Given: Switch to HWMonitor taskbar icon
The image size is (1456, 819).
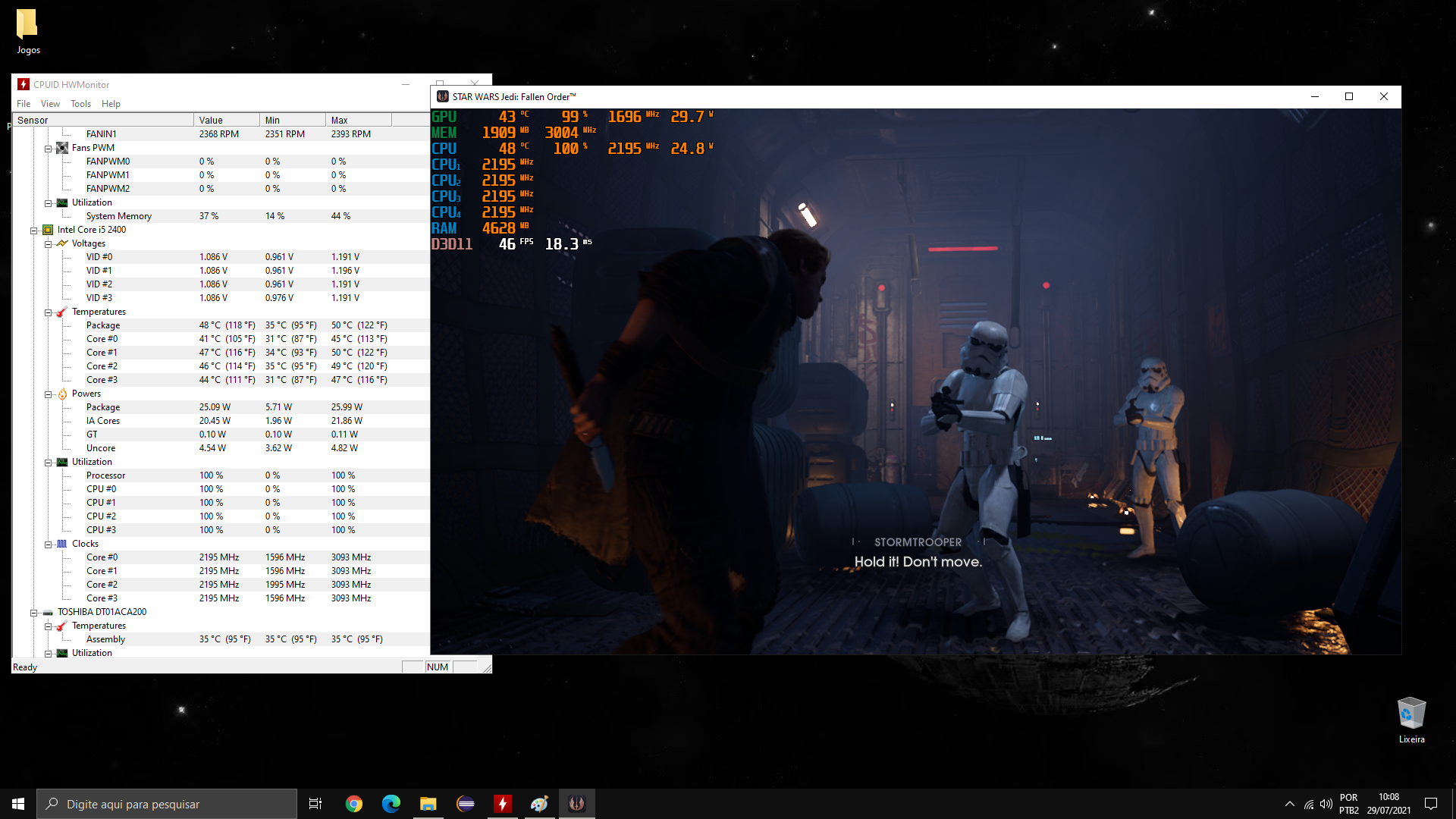Looking at the screenshot, I should pyautogui.click(x=502, y=804).
